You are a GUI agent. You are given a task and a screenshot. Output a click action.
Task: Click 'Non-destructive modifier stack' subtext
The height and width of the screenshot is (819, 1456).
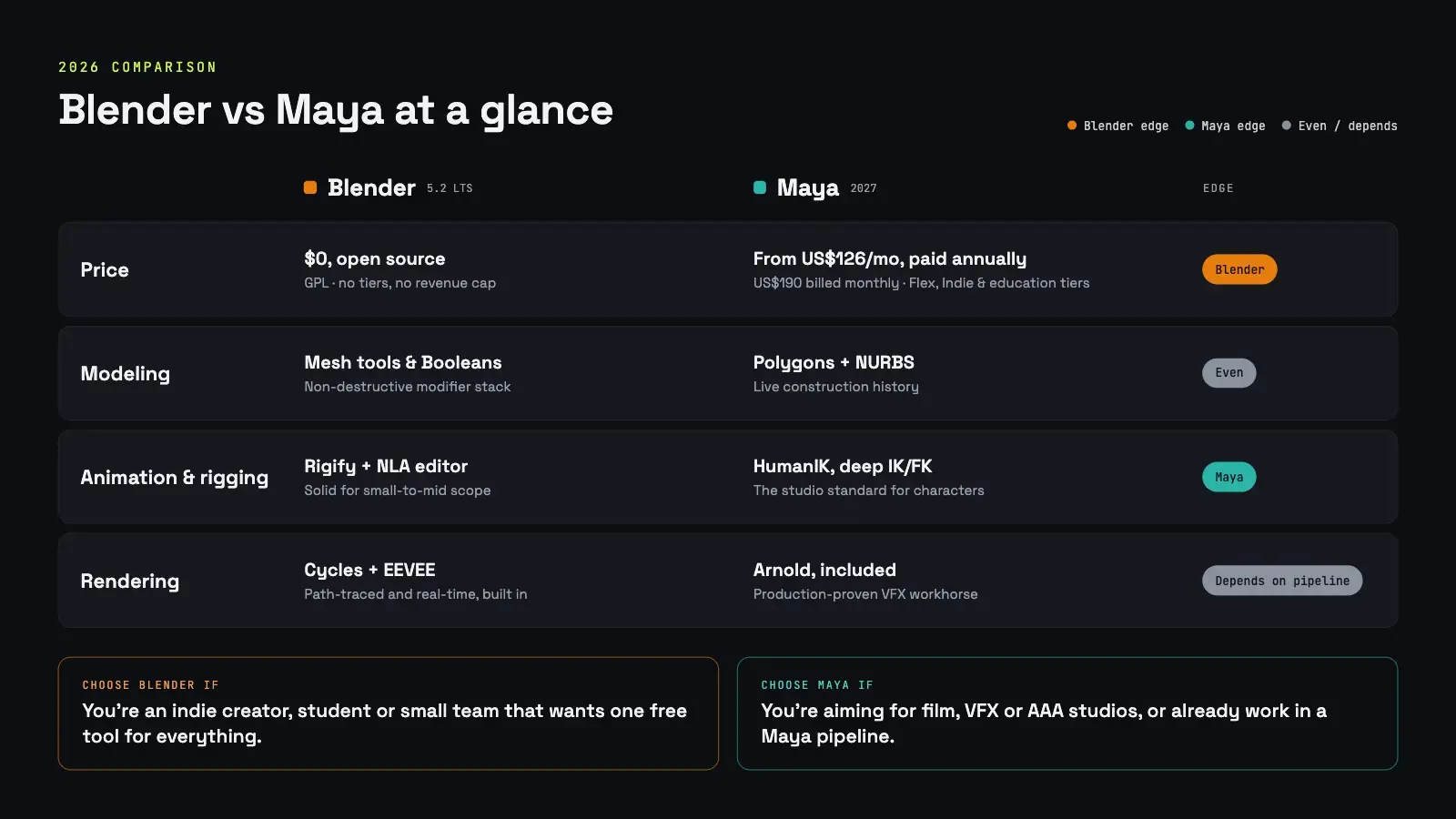[408, 387]
